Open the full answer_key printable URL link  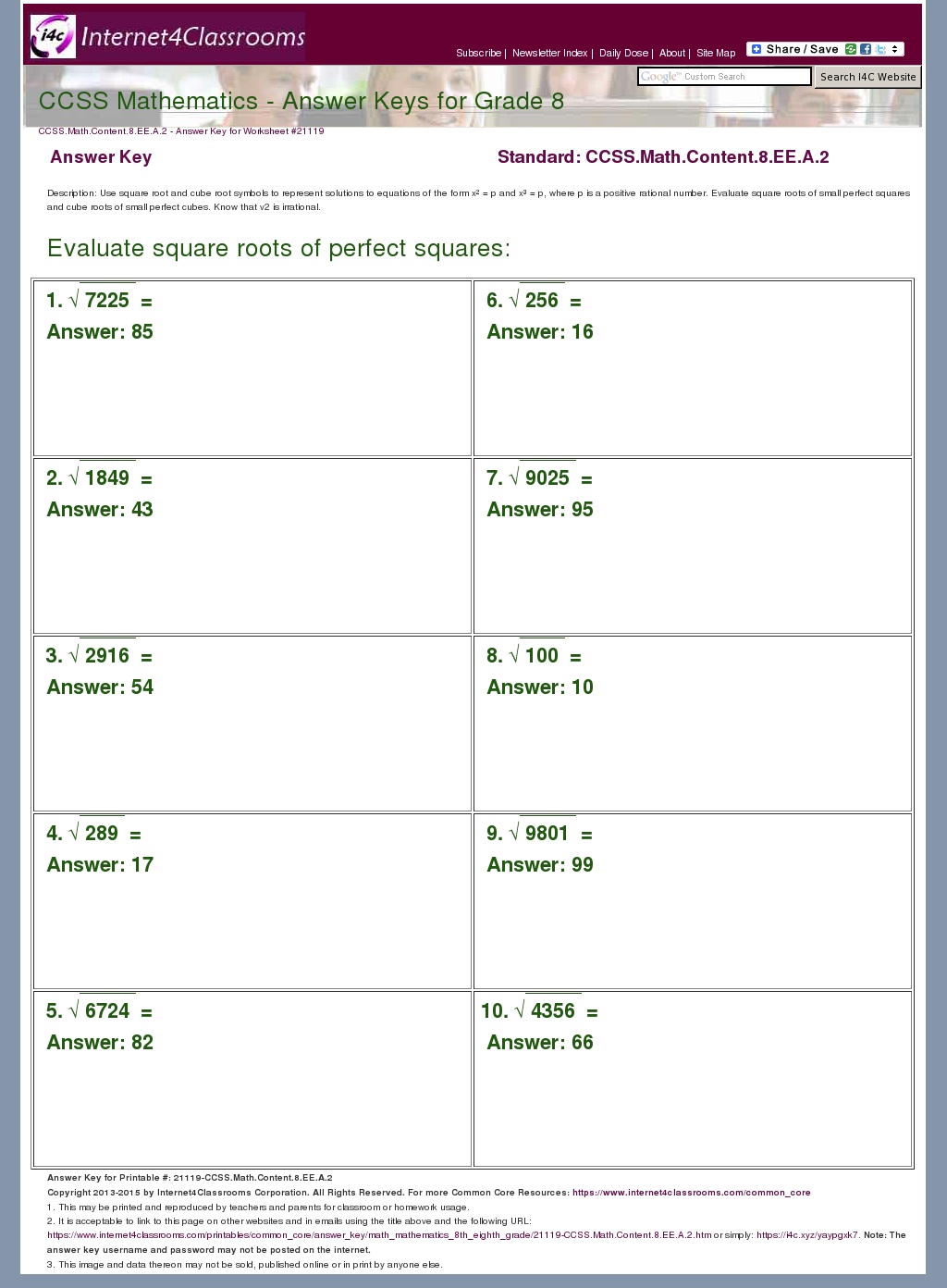379,1235
